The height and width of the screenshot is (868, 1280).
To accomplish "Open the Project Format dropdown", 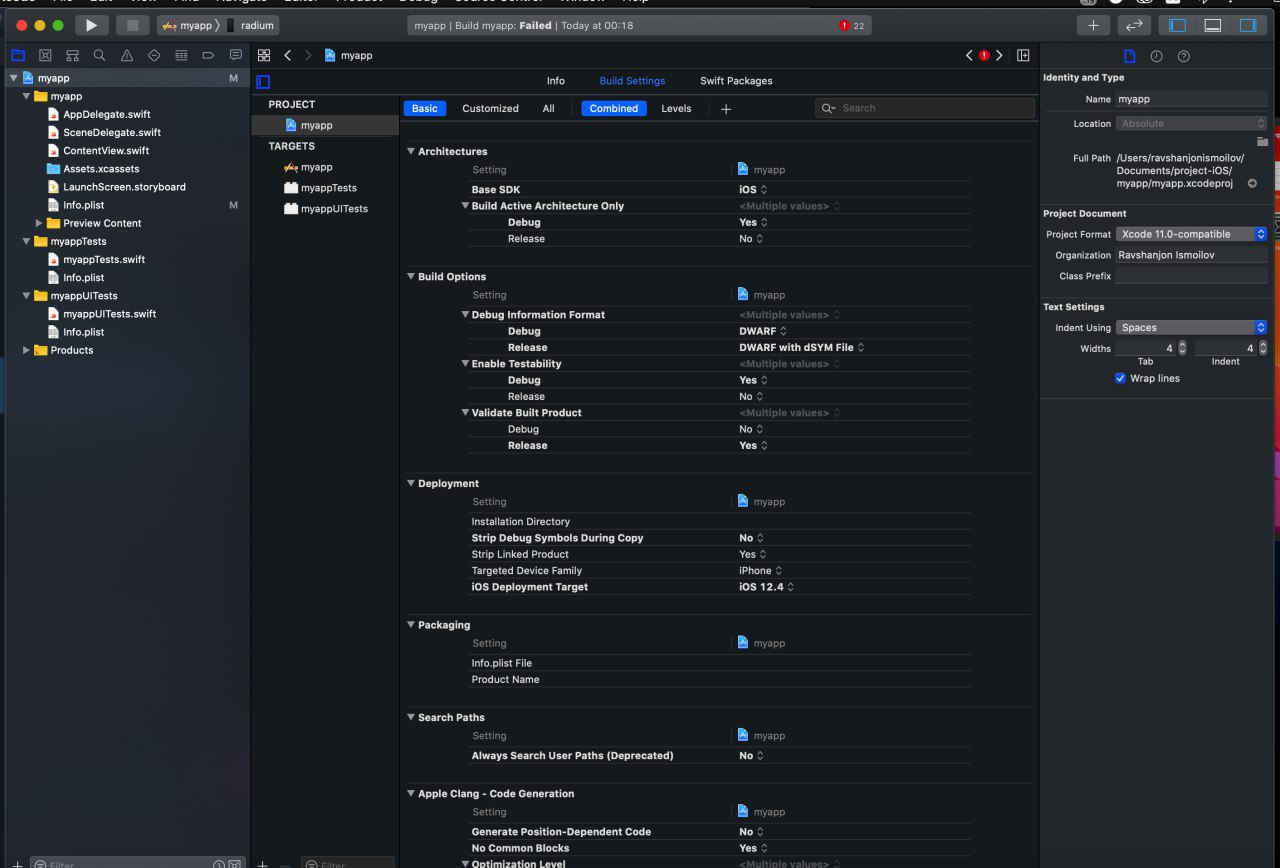I will (1191, 234).
